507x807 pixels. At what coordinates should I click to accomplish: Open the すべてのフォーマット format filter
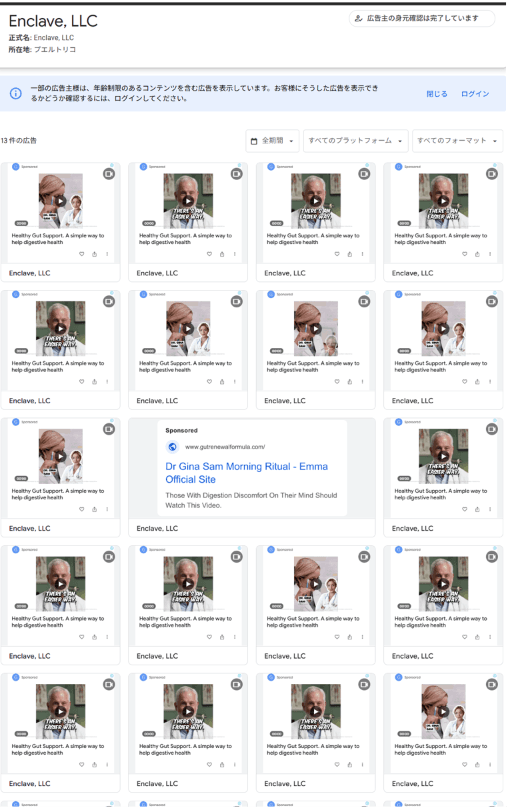pyautogui.click(x=457, y=141)
